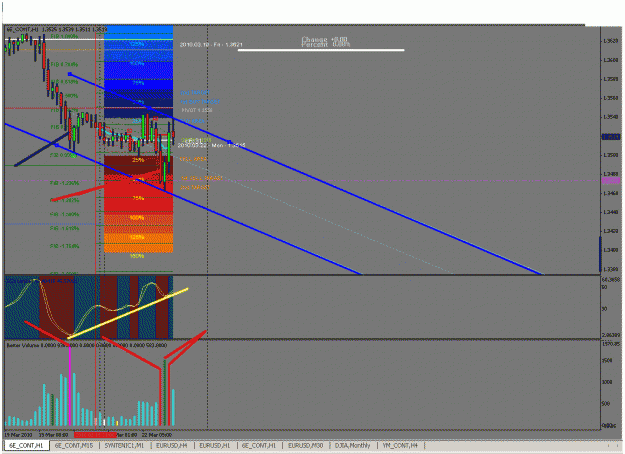Viewport: 625px width, 454px height.
Task: Select the channel handle near 2010.03.22 label
Action: (x=229, y=142)
